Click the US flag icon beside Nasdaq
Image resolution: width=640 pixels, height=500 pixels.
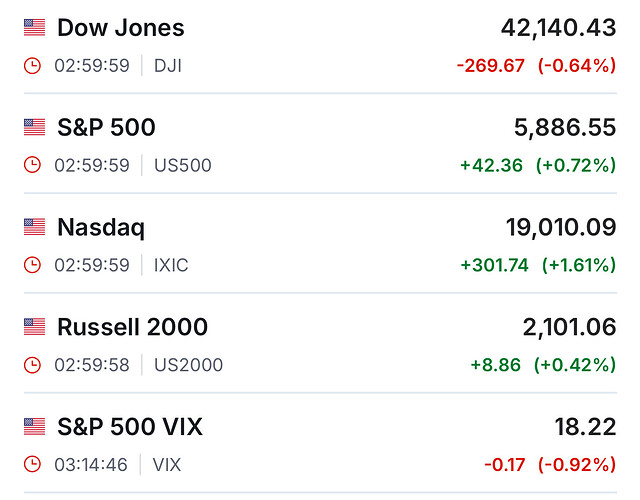pos(35,227)
